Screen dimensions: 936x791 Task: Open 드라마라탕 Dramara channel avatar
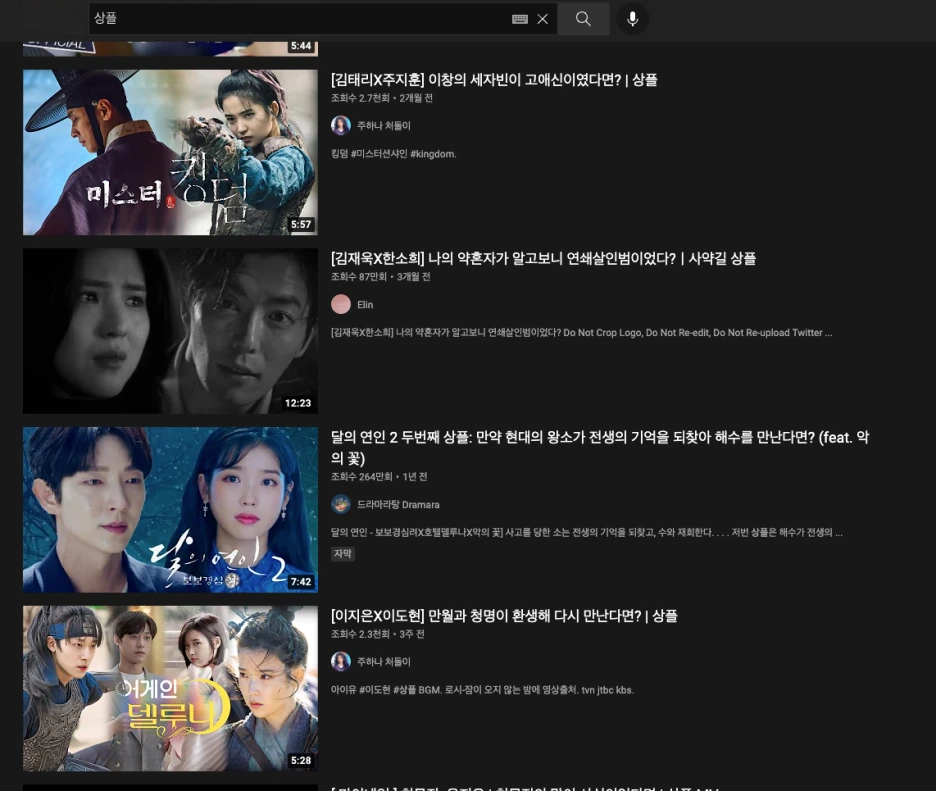341,504
